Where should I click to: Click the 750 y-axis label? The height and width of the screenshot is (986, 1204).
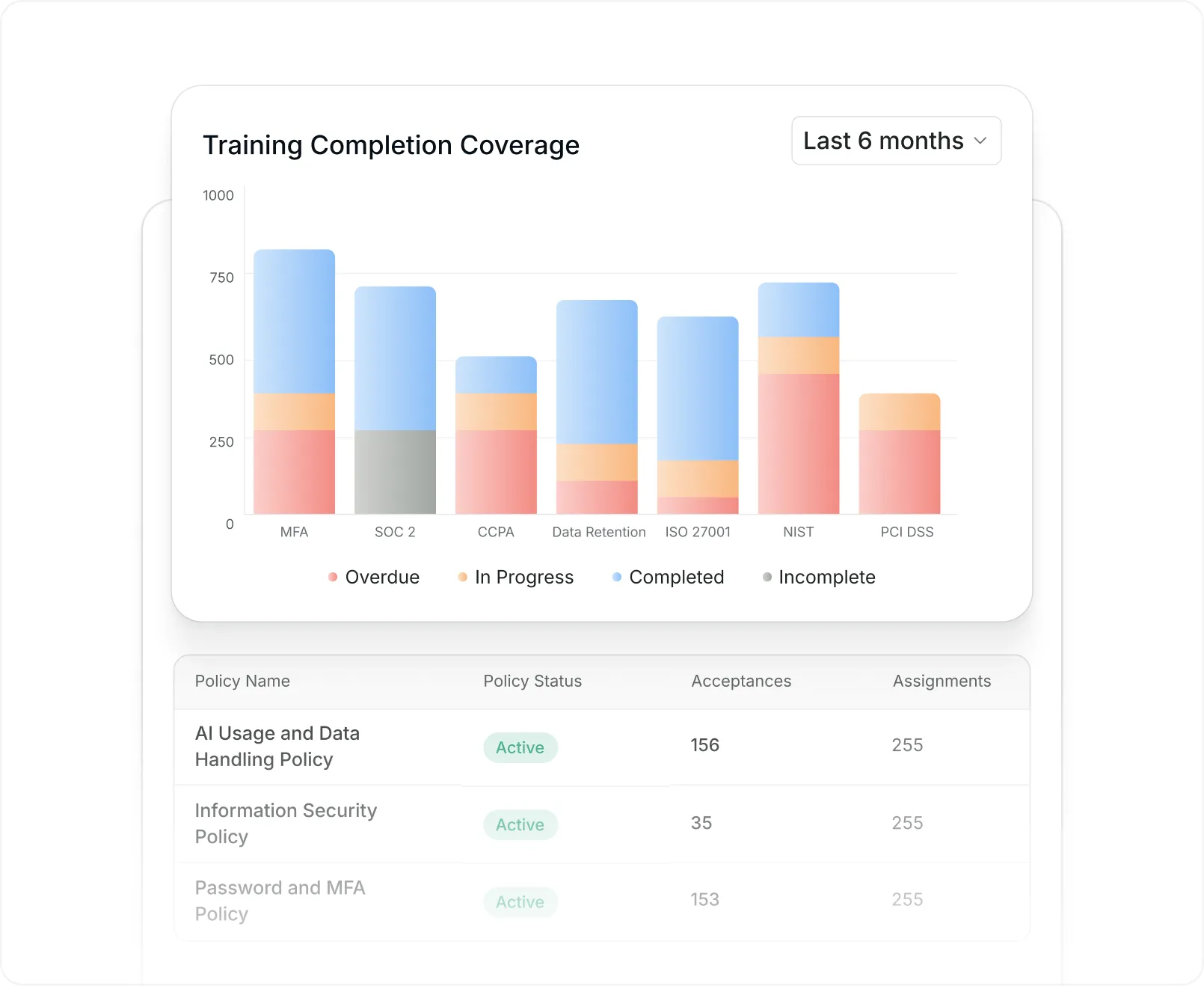pyautogui.click(x=221, y=278)
